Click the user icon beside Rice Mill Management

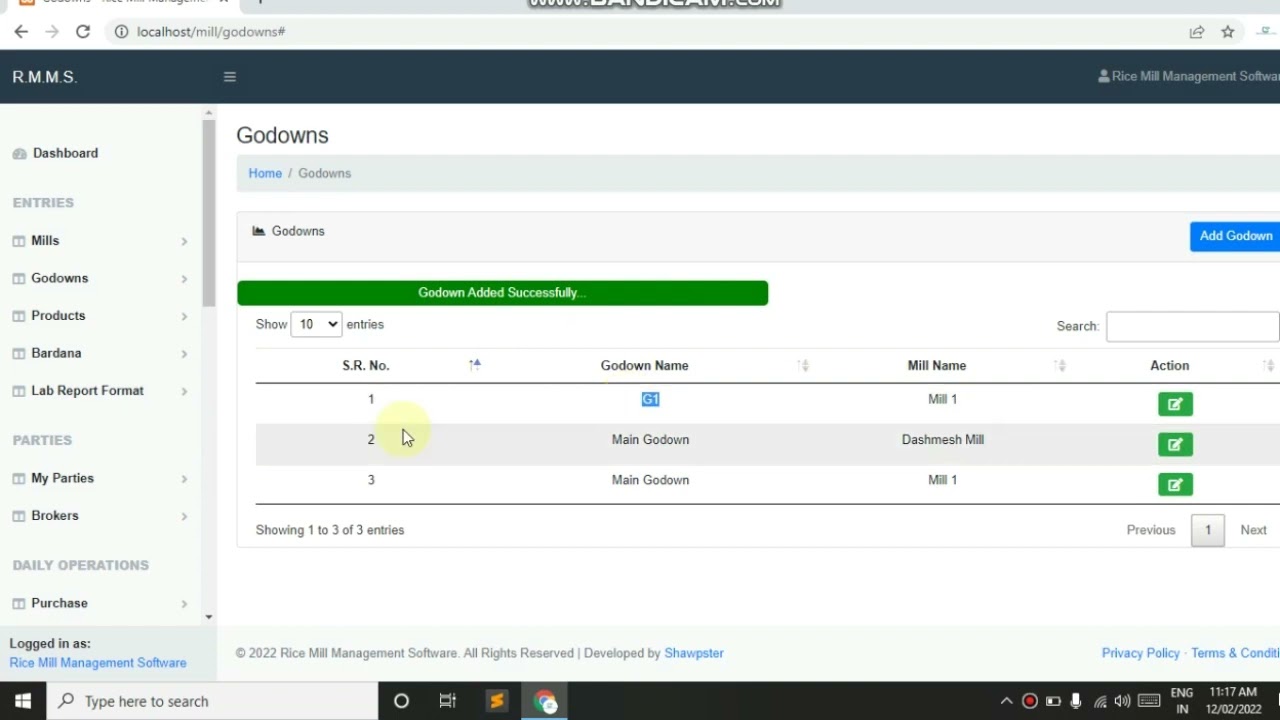[x=1104, y=76]
